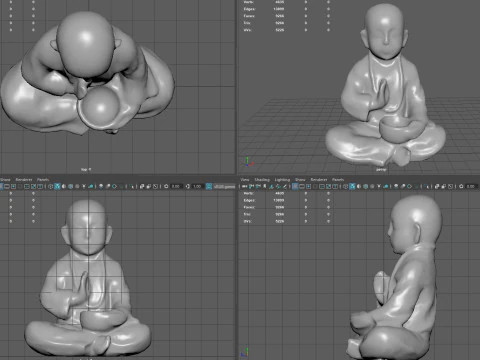This screenshot has height=360, width=480.
Task: Click Exposure icon in side view panel
Action: 461,186
